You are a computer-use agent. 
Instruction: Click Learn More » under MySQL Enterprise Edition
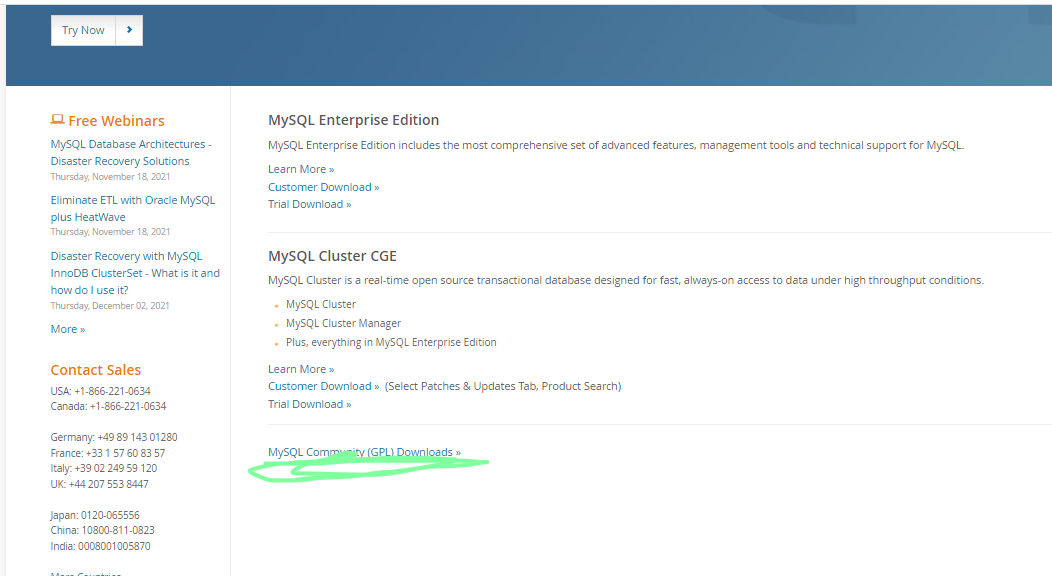coord(301,169)
